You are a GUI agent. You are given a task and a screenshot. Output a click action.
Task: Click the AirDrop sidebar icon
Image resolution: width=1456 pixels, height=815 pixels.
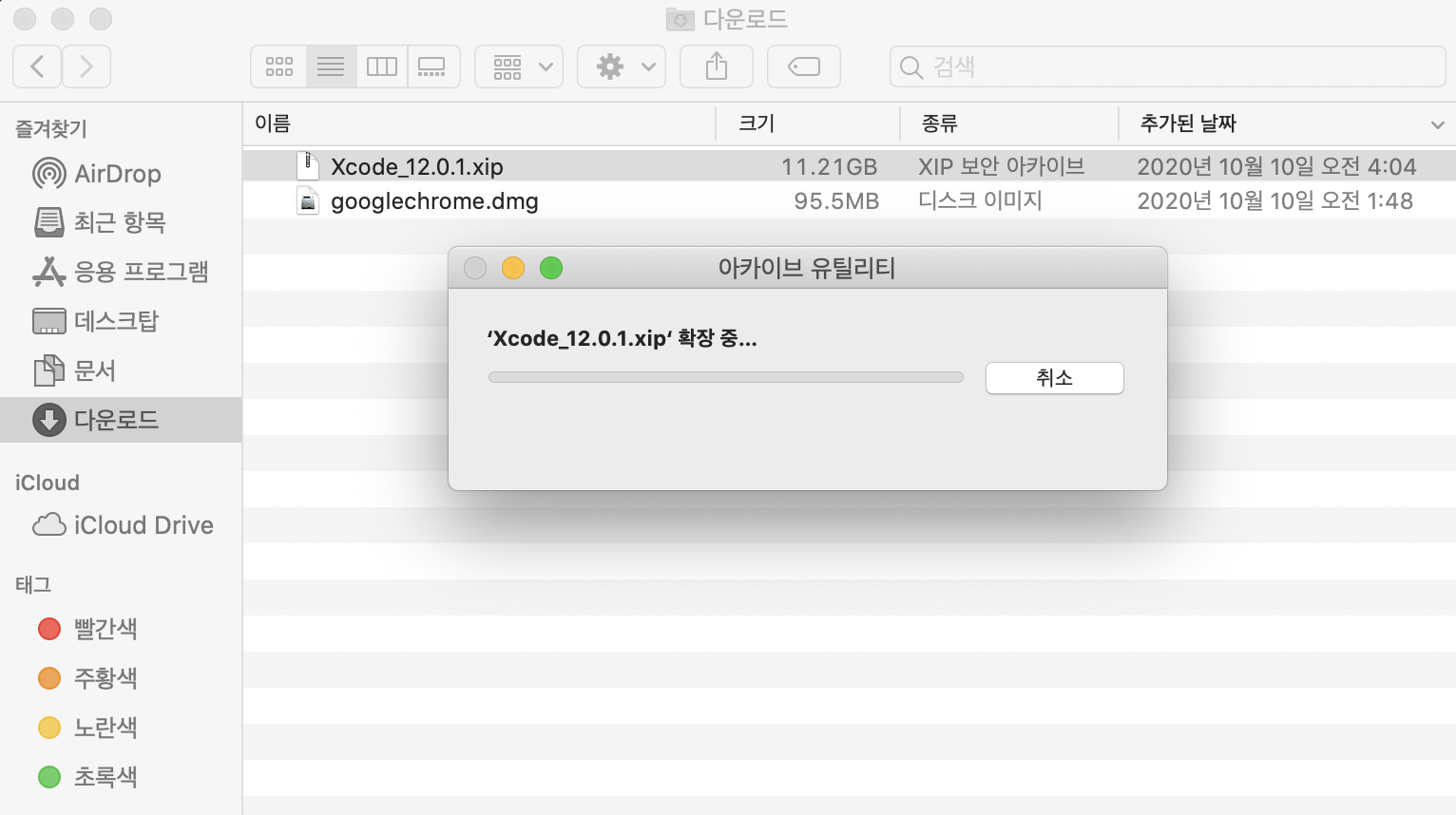point(49,174)
